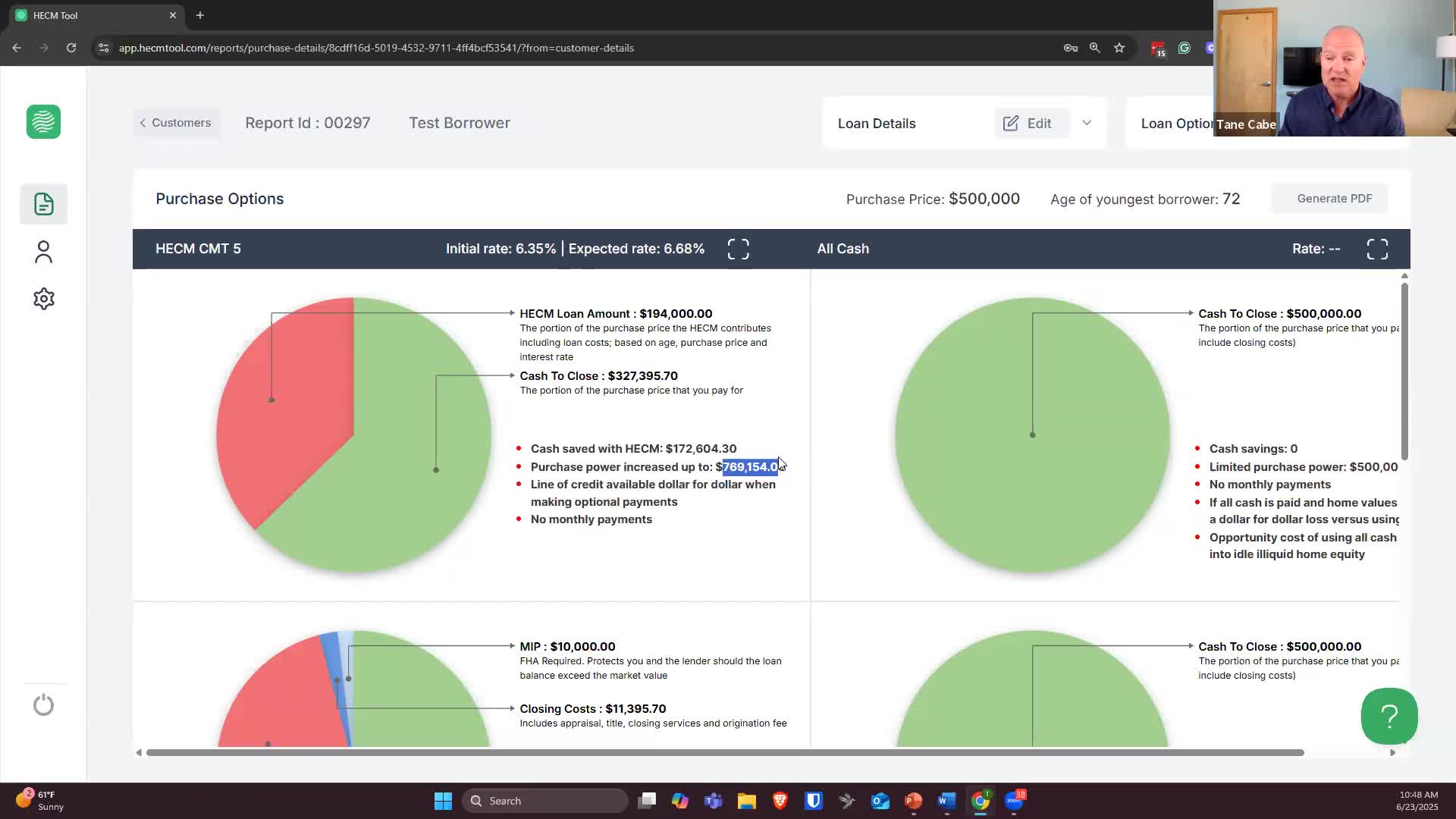Open Brave browser from taskbar
1456x819 pixels.
click(x=780, y=801)
